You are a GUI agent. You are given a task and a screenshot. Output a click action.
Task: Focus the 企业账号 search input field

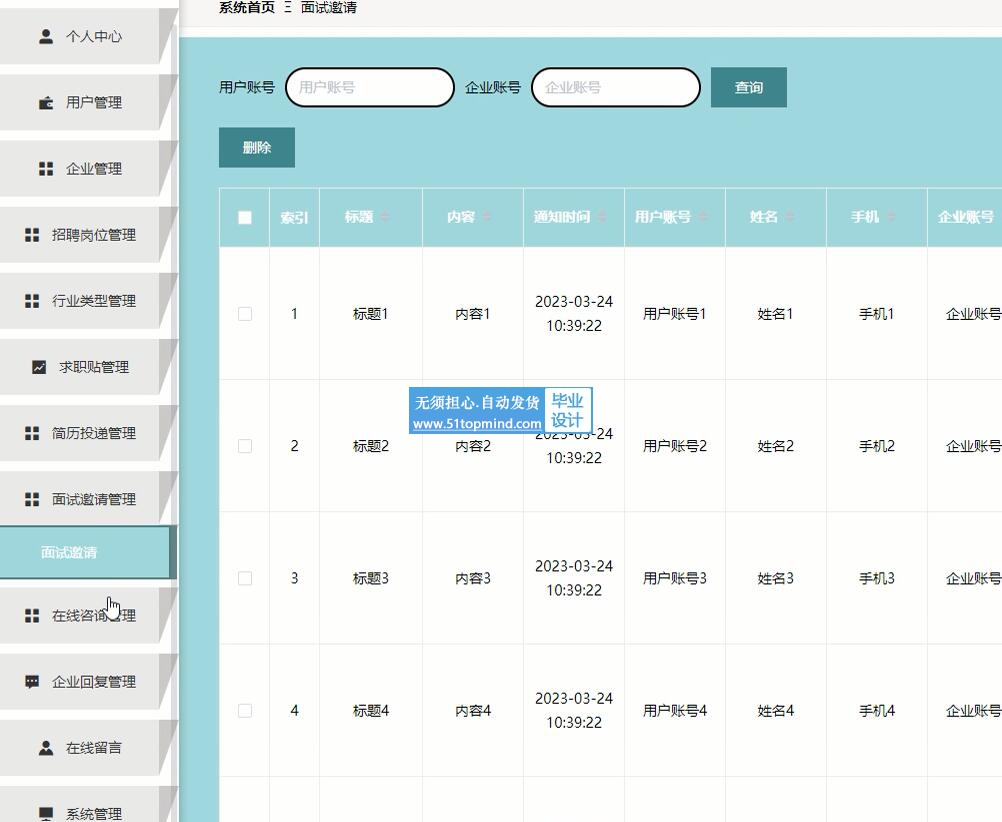coord(616,88)
